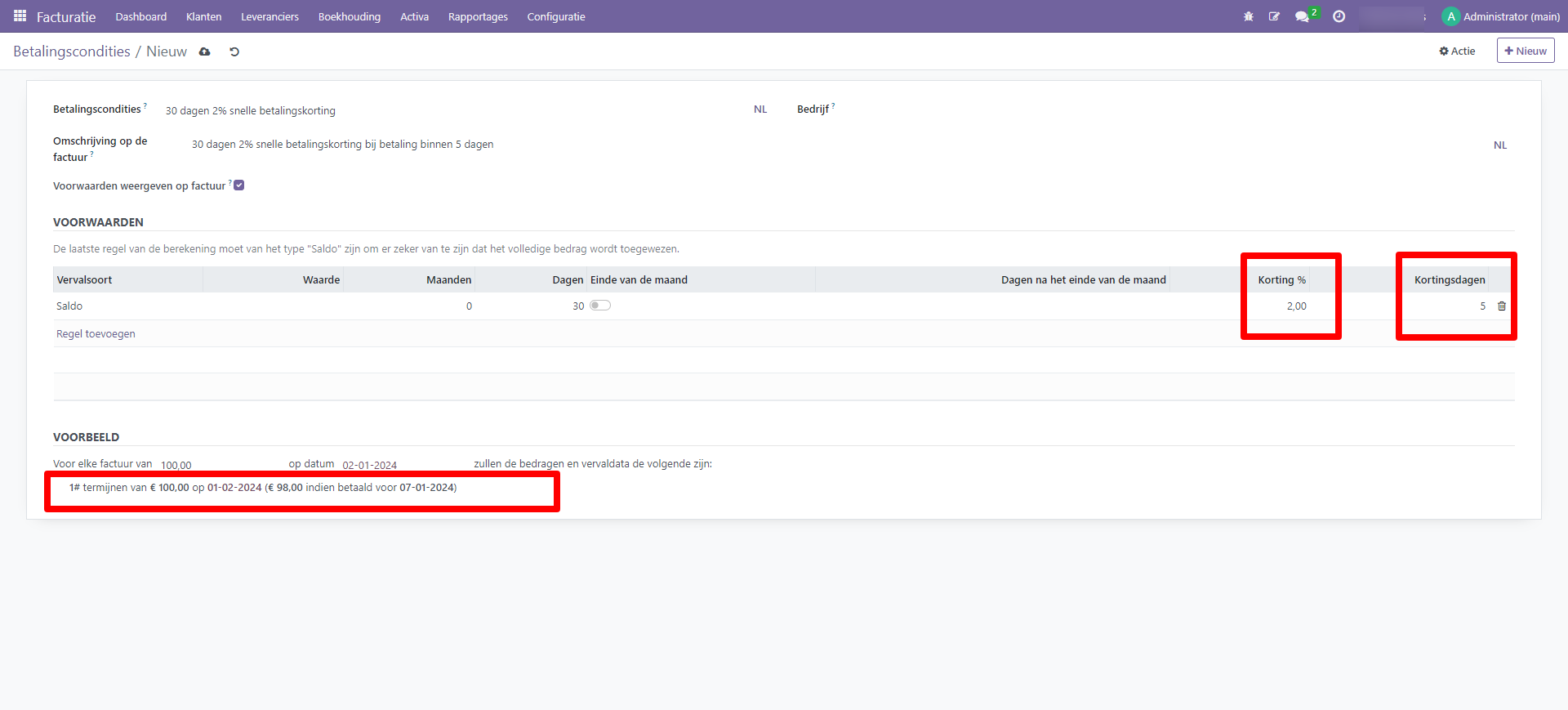Click the example date field 02-01-2024
The image size is (1568, 710).
[370, 465]
